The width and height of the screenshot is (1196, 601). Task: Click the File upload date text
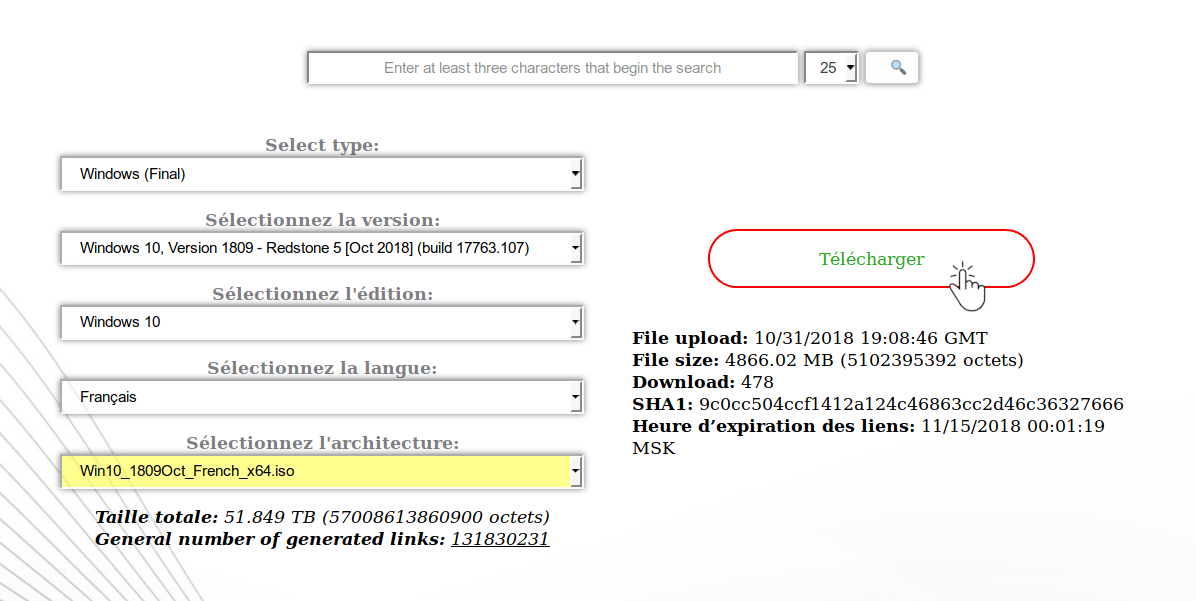pos(870,338)
